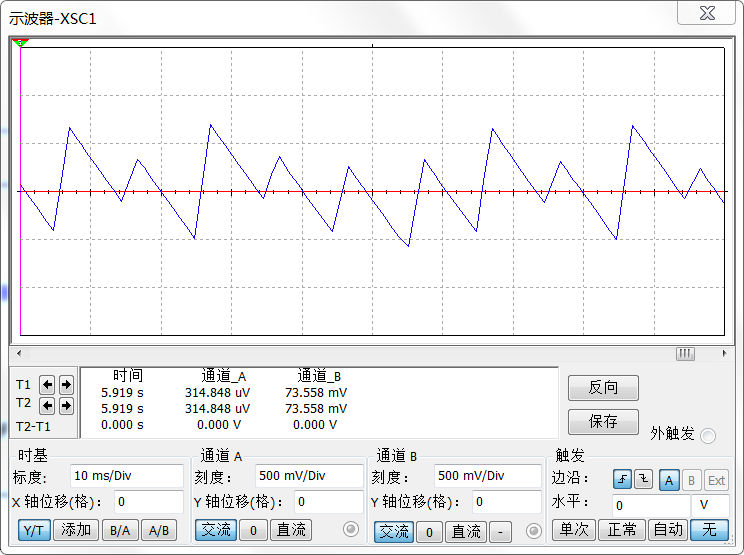Select rising edge trigger icon

(622, 480)
